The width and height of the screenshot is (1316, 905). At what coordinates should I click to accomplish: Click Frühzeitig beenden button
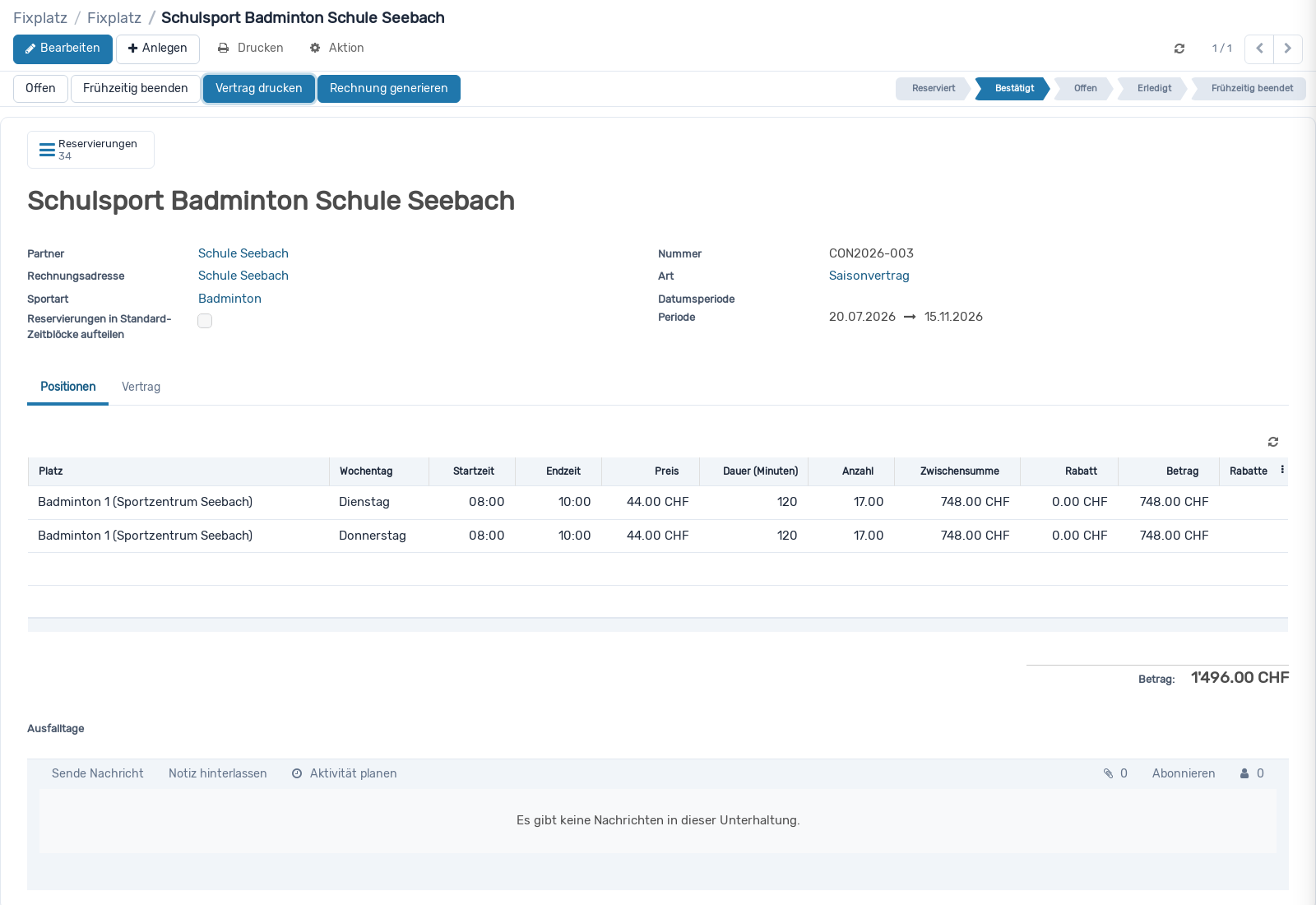[136, 89]
